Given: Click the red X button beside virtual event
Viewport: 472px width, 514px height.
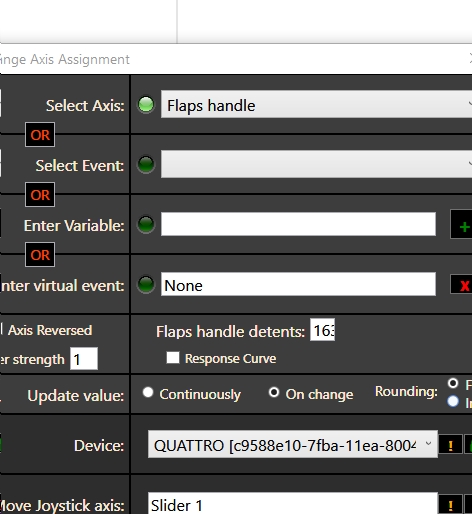Looking at the screenshot, I should coord(462,284).
